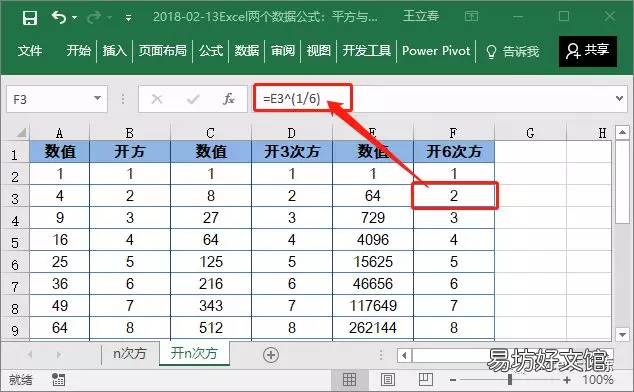Click header cell 开3次方

292,152
